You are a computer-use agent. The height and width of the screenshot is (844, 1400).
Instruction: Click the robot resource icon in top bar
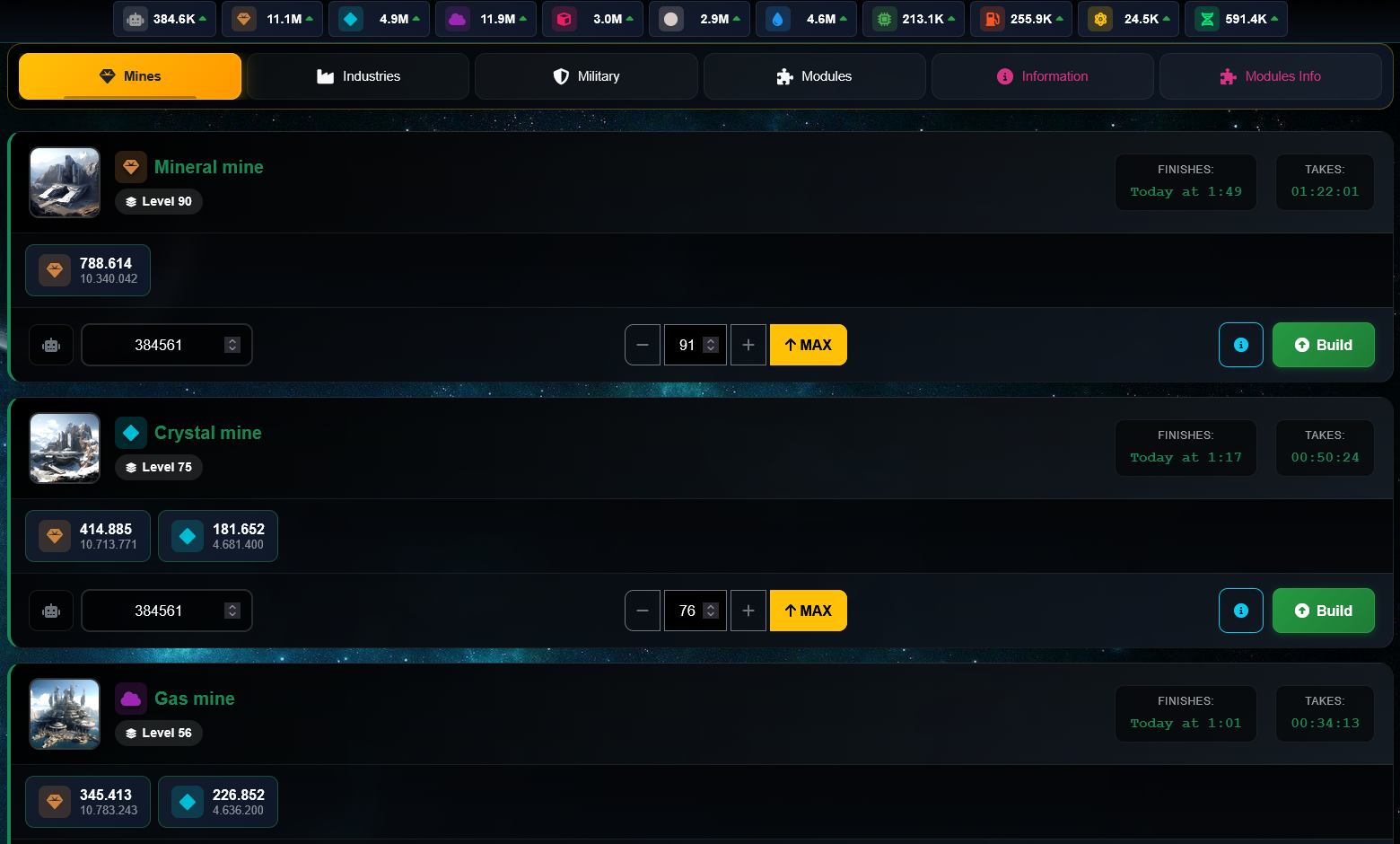pyautogui.click(x=136, y=19)
